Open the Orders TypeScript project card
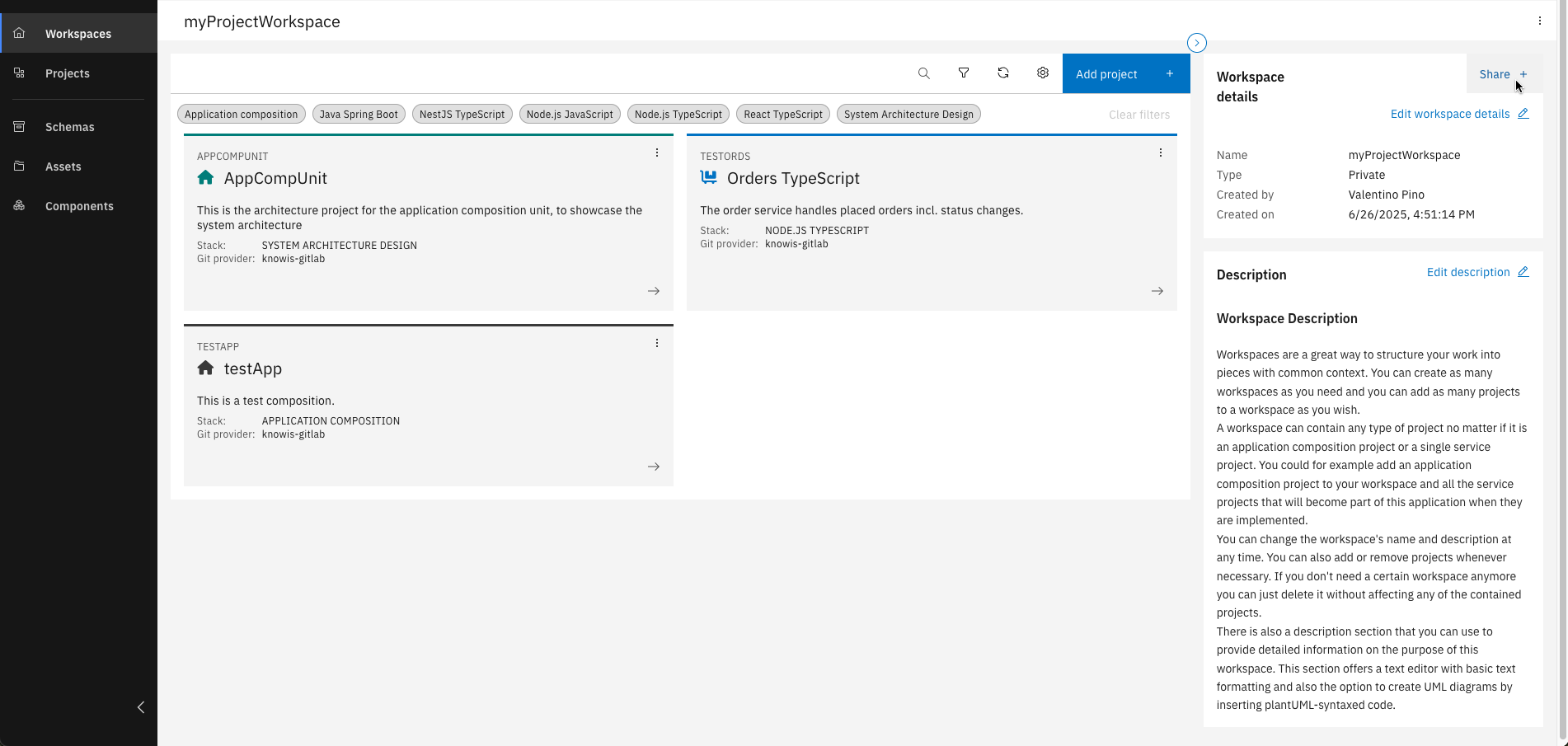The height and width of the screenshot is (746, 1568). 792,178
